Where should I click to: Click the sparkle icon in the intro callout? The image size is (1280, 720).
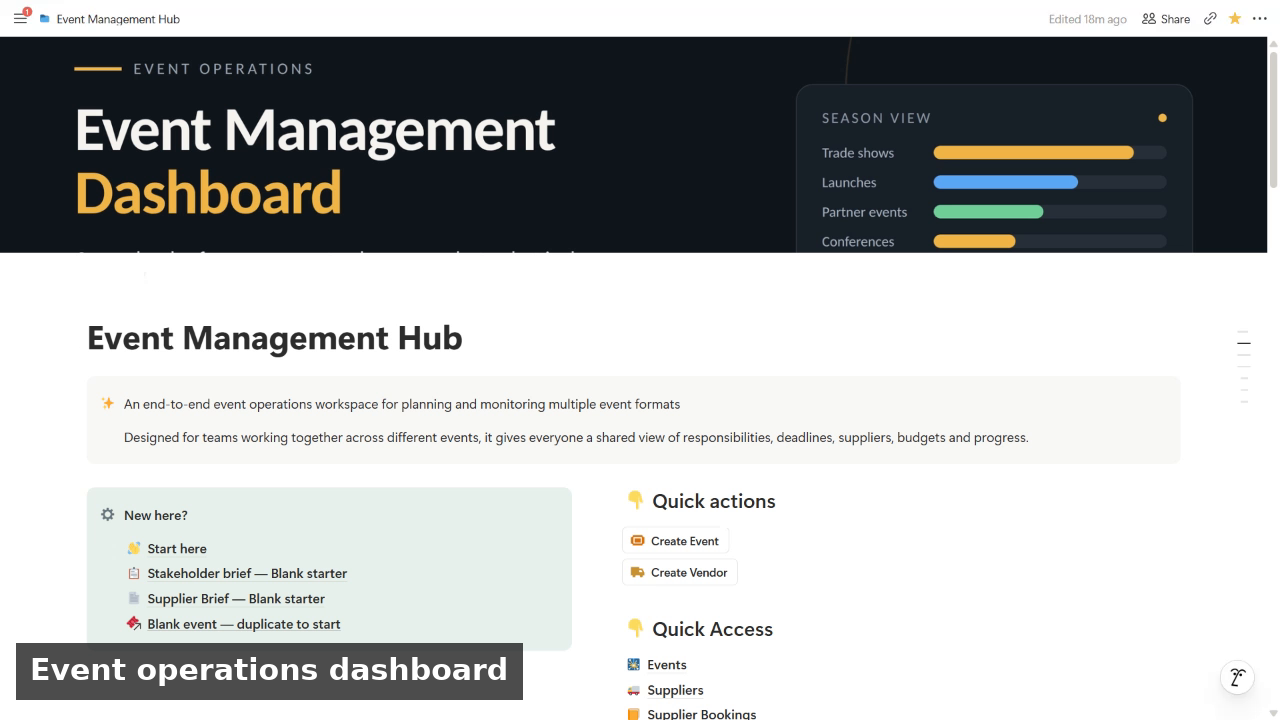pyautogui.click(x=108, y=404)
